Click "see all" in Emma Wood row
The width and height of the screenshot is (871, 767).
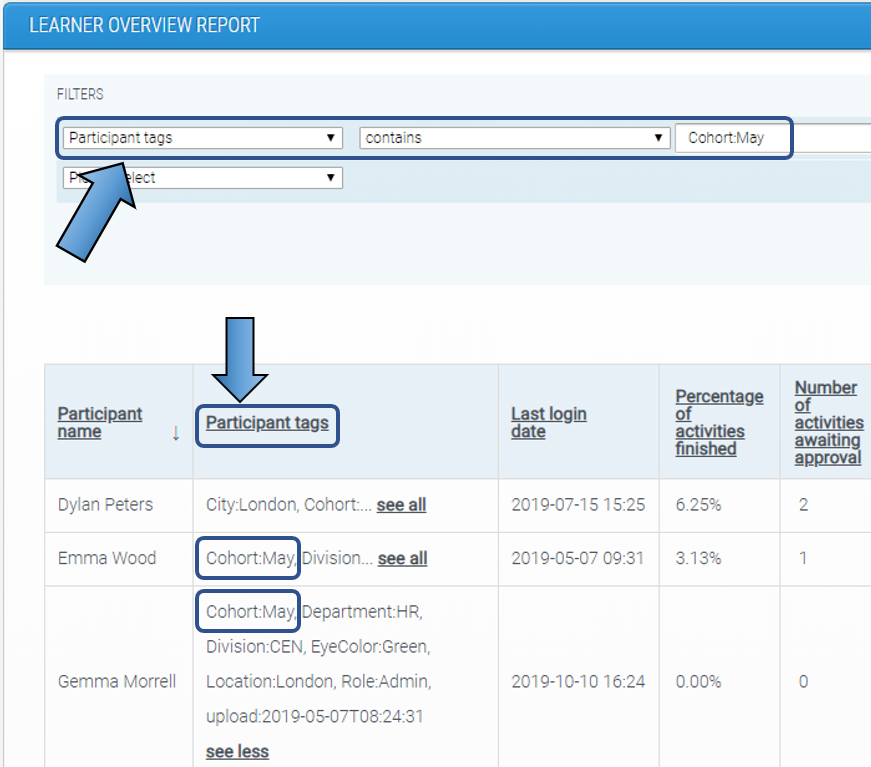[x=402, y=558]
